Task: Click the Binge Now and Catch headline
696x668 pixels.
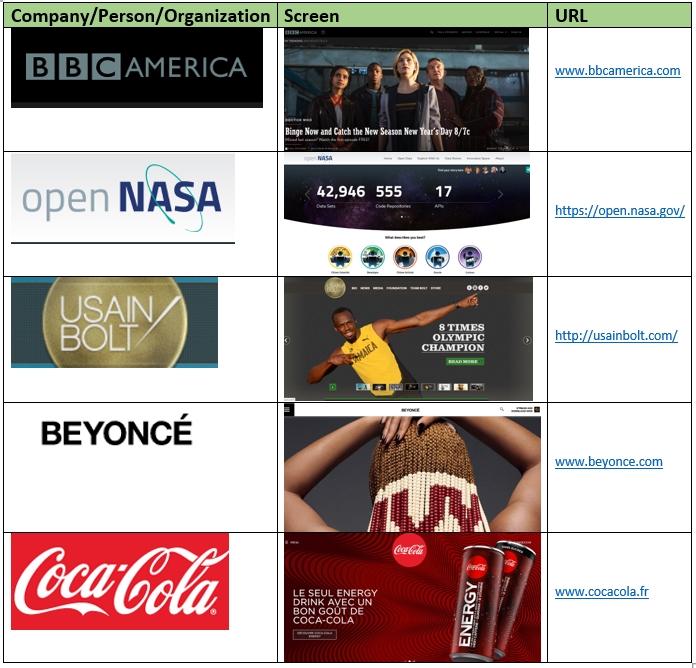Action: (x=377, y=131)
